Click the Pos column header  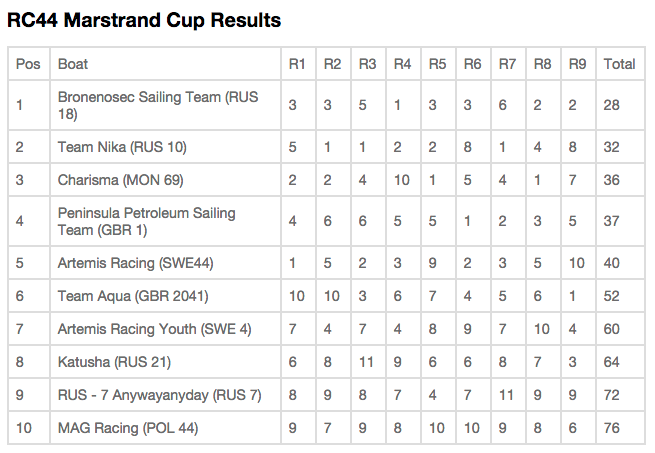[x=28, y=64]
